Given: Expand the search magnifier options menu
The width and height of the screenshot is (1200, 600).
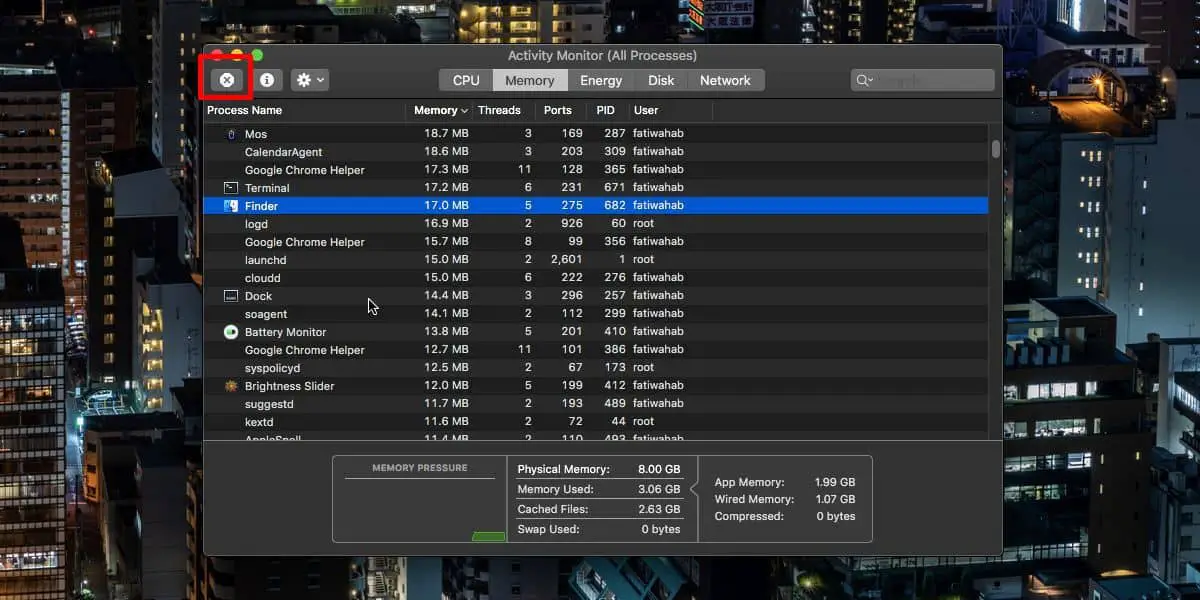Looking at the screenshot, I should click(x=864, y=80).
